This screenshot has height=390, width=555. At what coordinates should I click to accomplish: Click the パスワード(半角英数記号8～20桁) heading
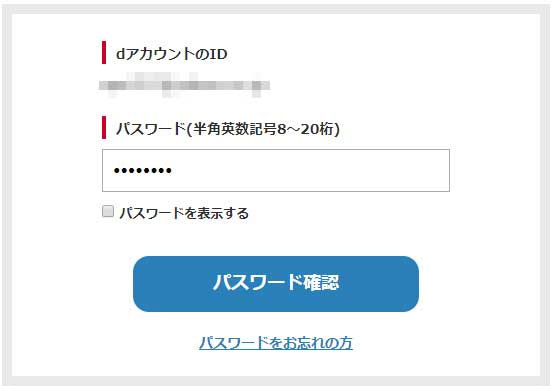pyautogui.click(x=228, y=129)
